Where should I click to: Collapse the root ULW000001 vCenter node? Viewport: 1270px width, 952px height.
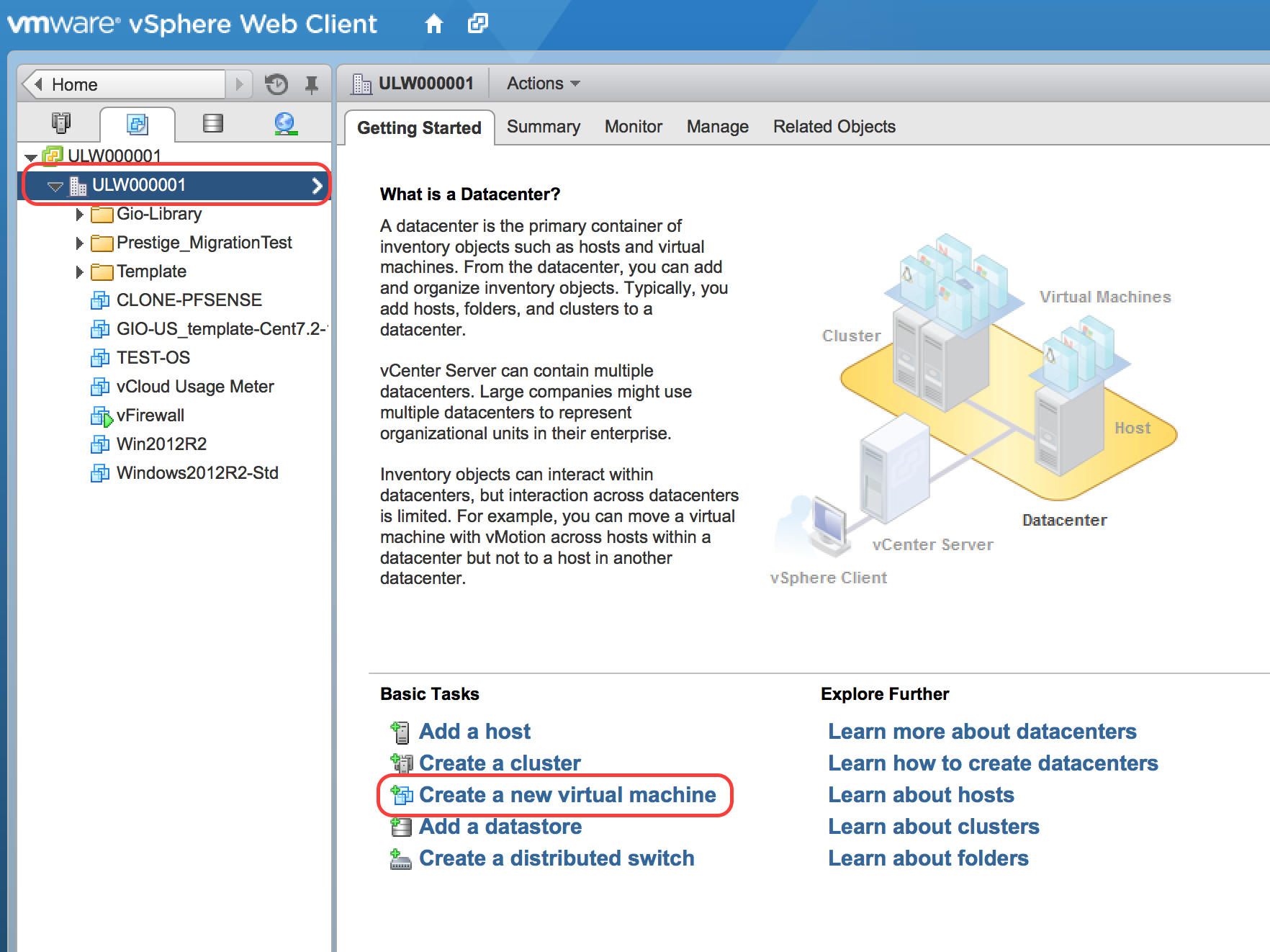coord(30,157)
